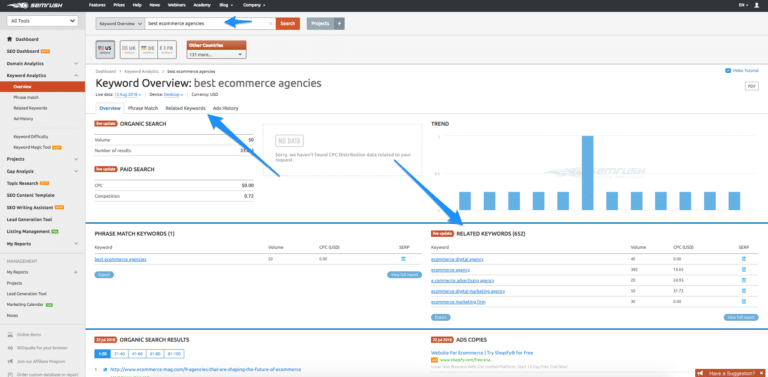Open external link icon of first organic result

point(105,369)
